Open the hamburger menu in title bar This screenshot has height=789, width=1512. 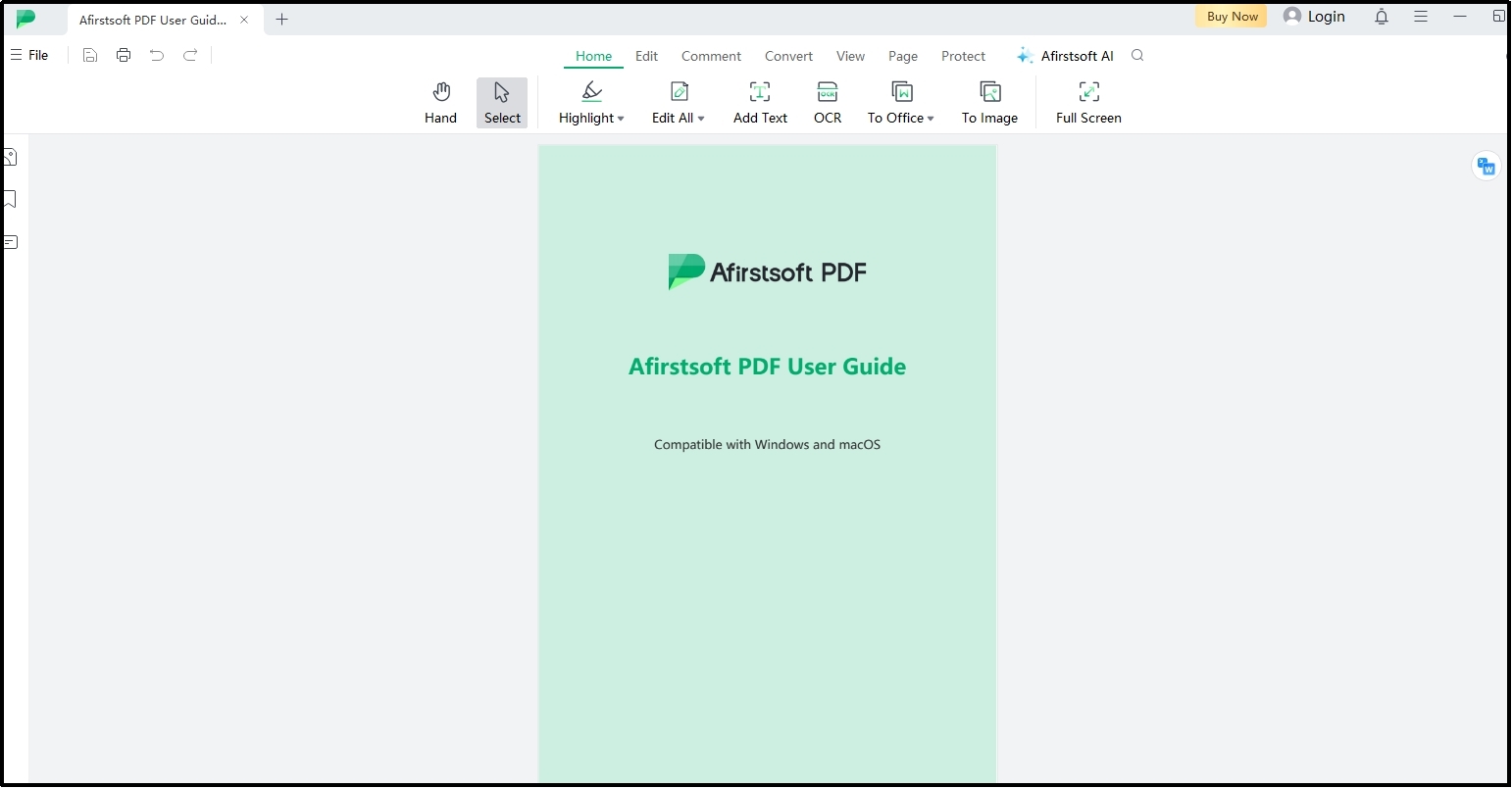click(x=1421, y=17)
